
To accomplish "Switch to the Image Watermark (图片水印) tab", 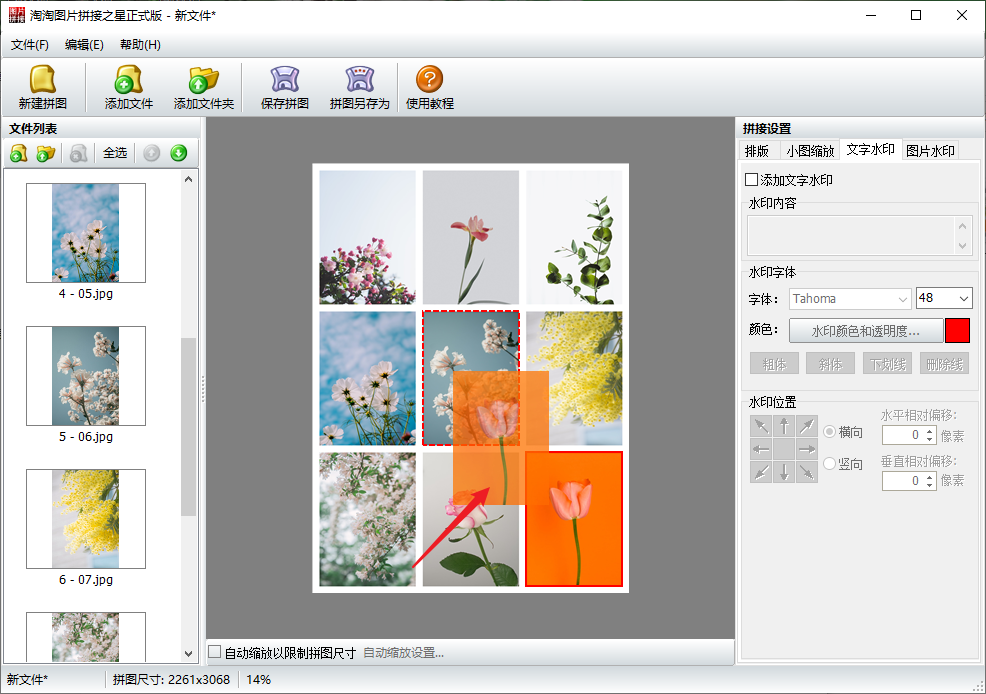I will coord(930,151).
